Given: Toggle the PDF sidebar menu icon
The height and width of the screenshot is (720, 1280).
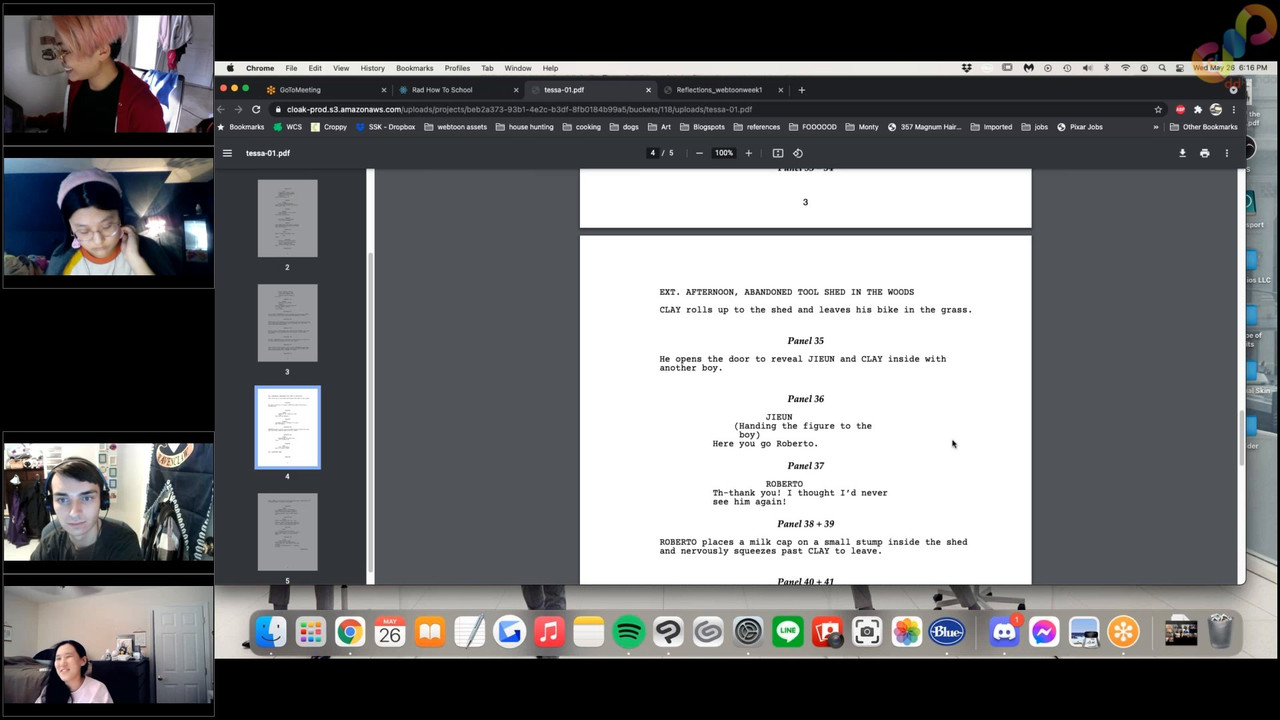Looking at the screenshot, I should click(x=227, y=153).
